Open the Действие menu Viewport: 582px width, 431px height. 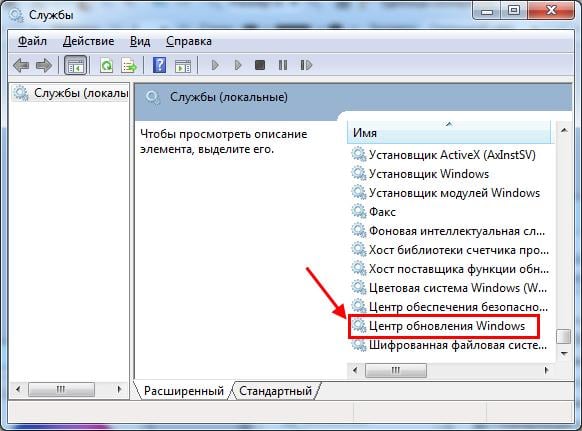88,41
